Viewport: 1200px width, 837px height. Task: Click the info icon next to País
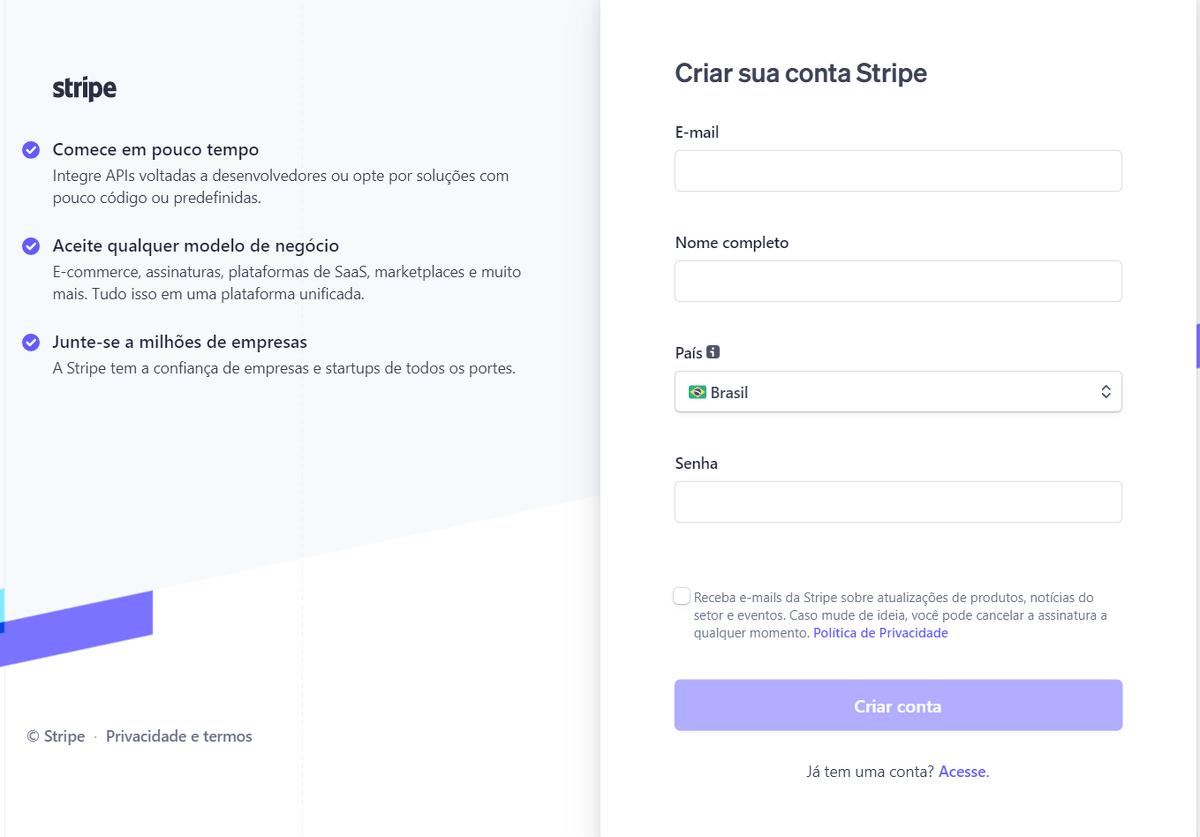[713, 352]
